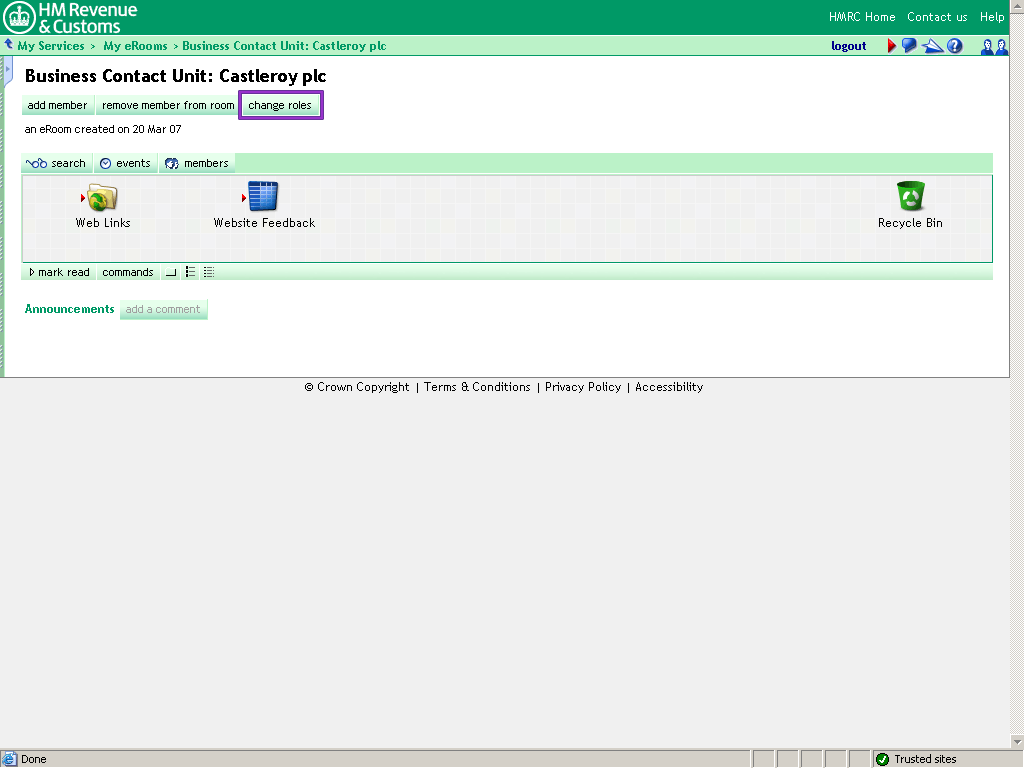Click the logout link
The width and height of the screenshot is (1024, 768).
click(x=848, y=46)
